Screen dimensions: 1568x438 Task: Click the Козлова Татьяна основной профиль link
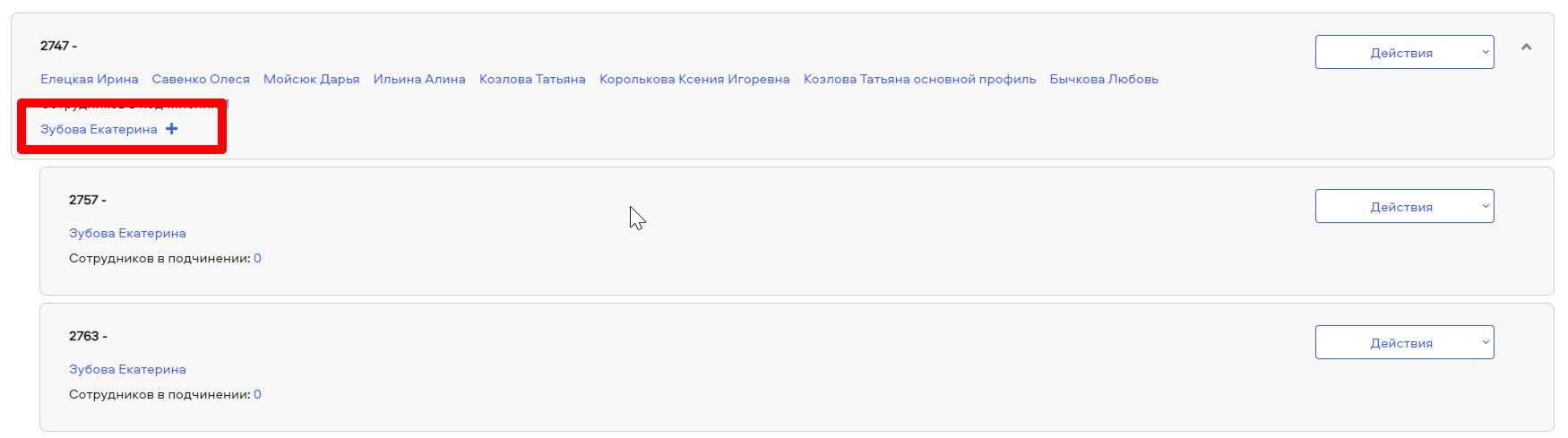pos(919,79)
